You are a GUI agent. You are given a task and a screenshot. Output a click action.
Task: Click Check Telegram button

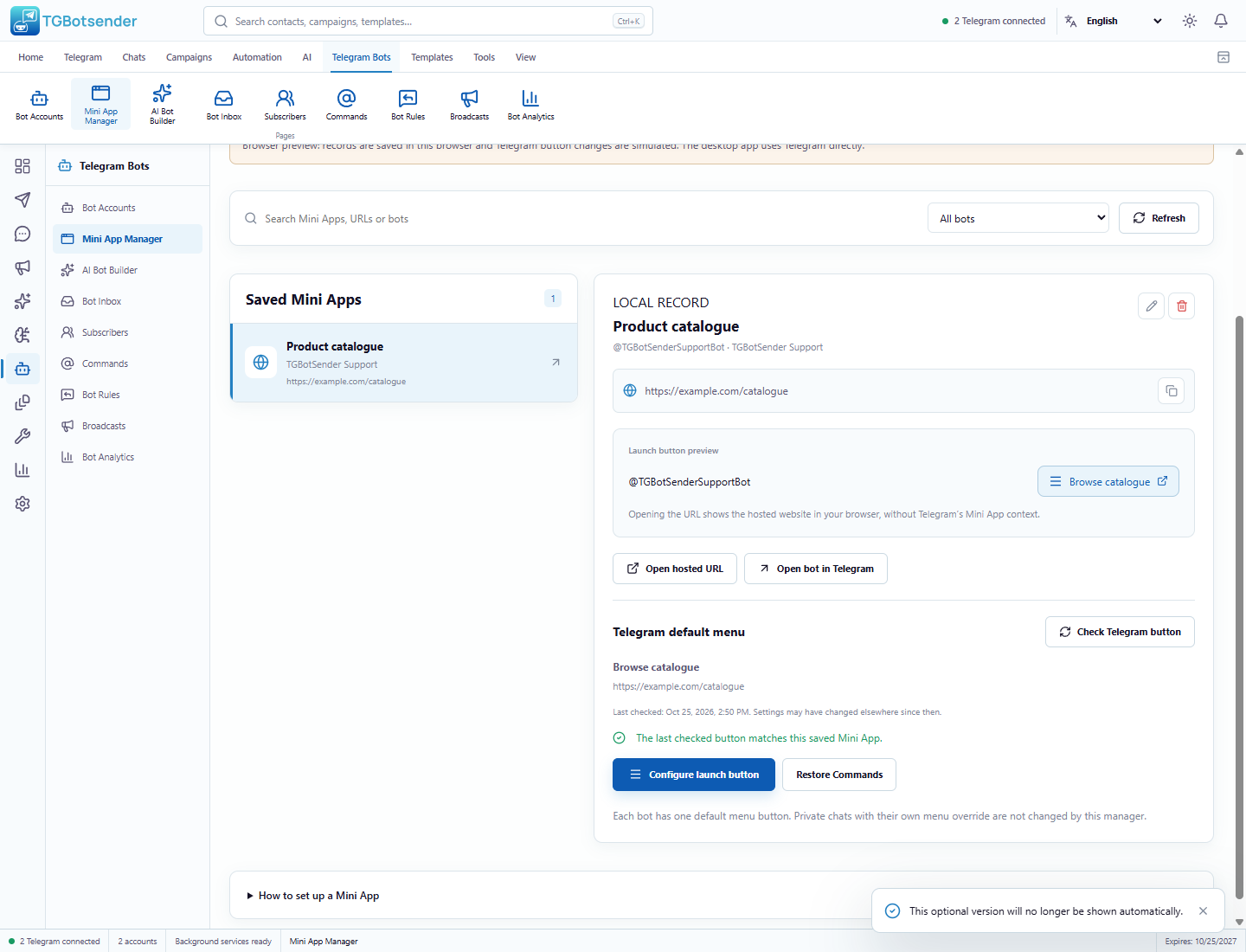(x=1120, y=632)
